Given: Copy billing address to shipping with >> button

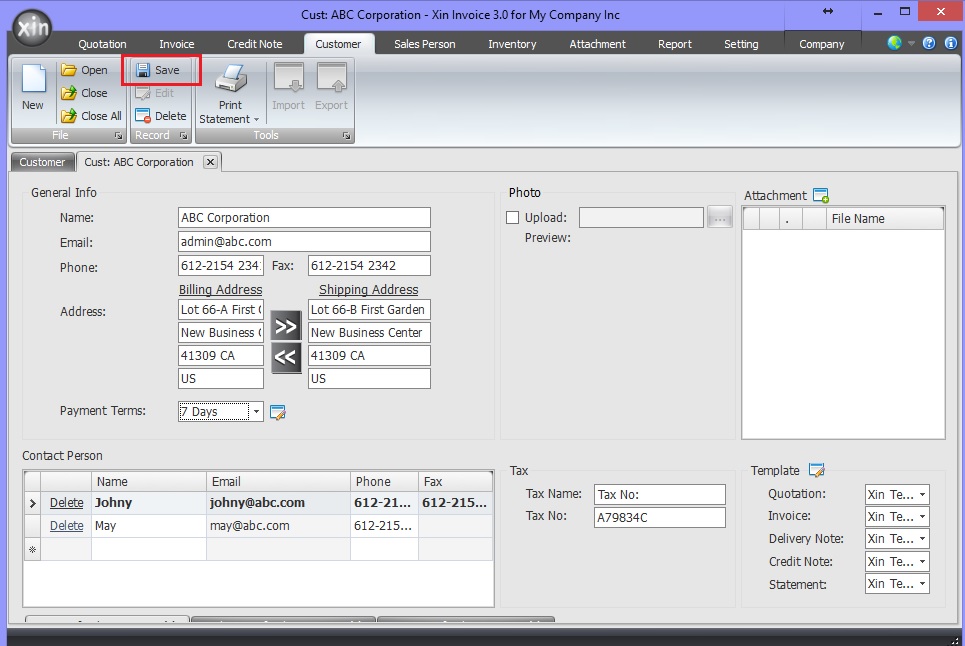Looking at the screenshot, I should (286, 326).
